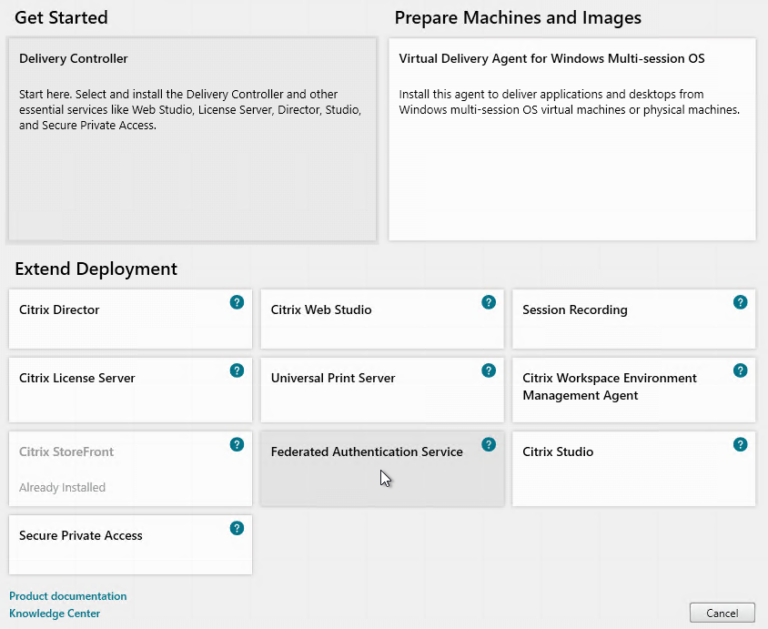Screen dimensions: 768x629
Task: Click the Secure Private Access tile
Action: (120, 546)
